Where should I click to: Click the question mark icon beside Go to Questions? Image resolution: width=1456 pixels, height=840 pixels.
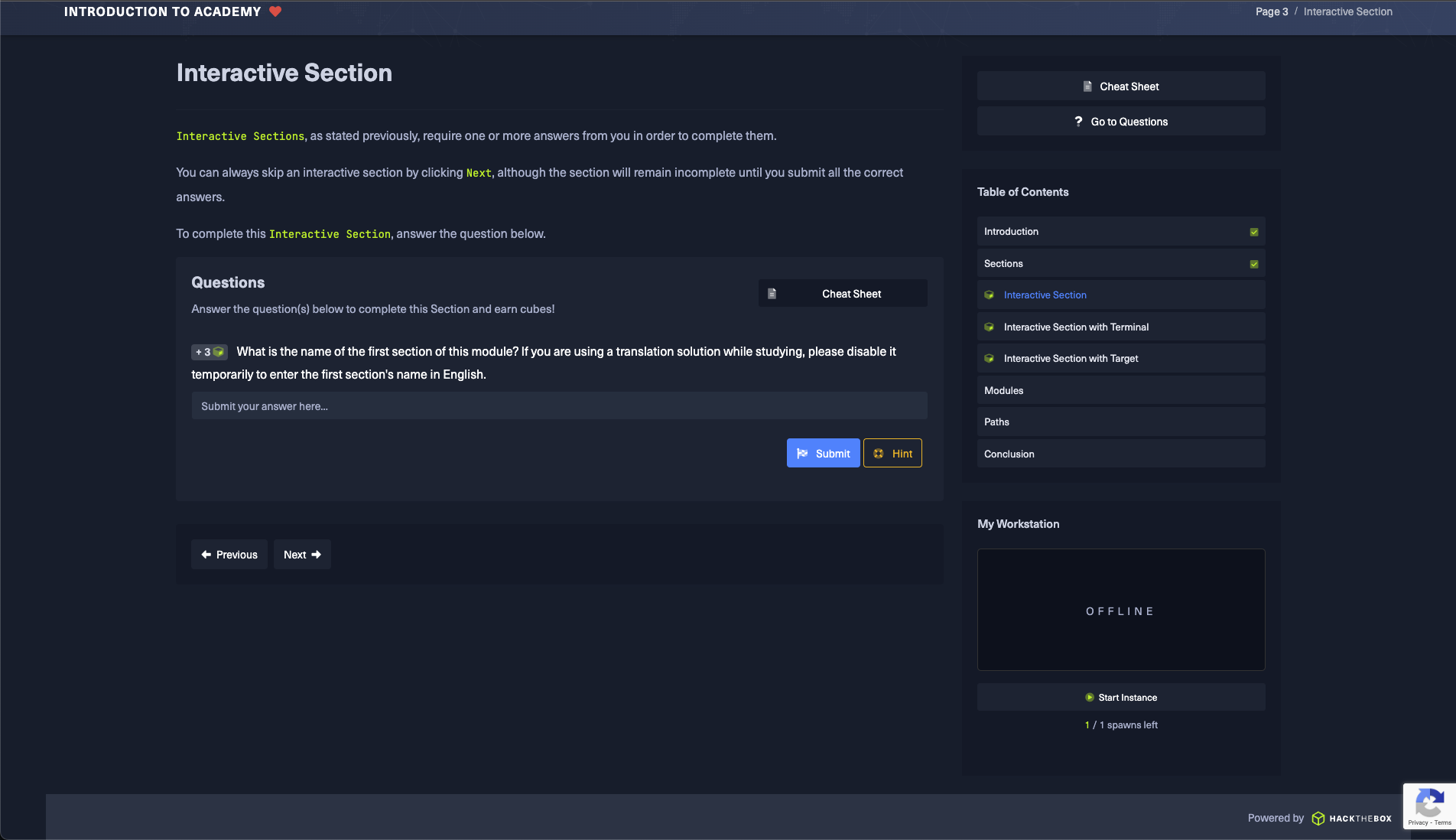coord(1078,122)
